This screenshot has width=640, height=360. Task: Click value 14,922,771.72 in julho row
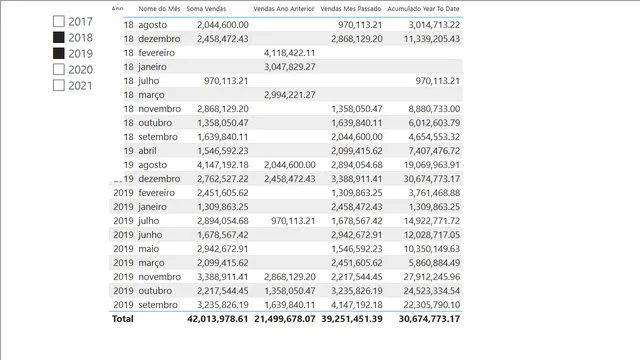click(432, 221)
